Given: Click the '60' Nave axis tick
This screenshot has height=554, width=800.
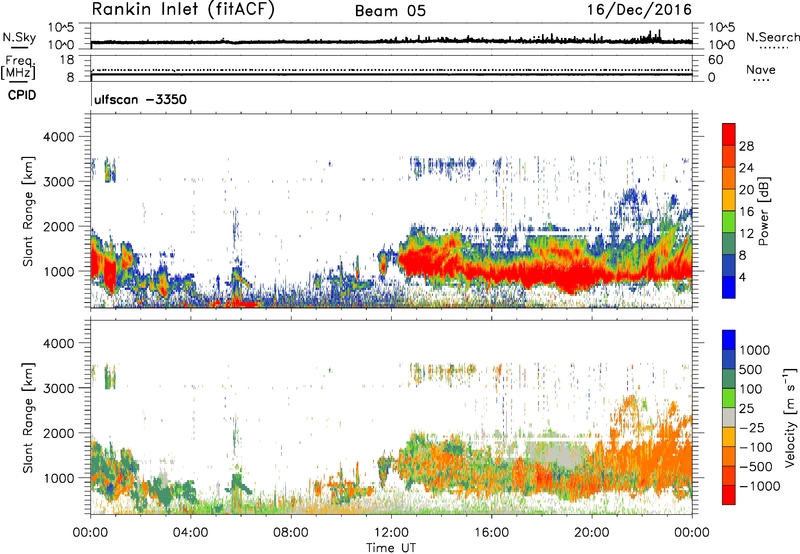Looking at the screenshot, I should pos(716,60).
